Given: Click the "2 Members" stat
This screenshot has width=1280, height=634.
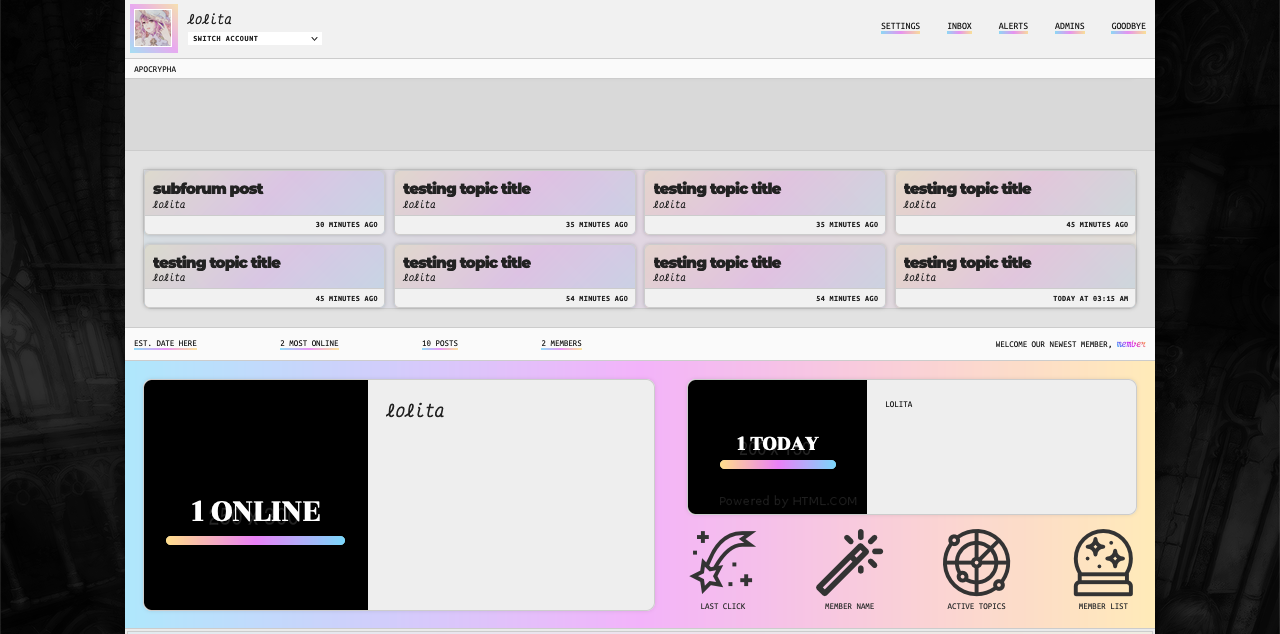Looking at the screenshot, I should 561,344.
